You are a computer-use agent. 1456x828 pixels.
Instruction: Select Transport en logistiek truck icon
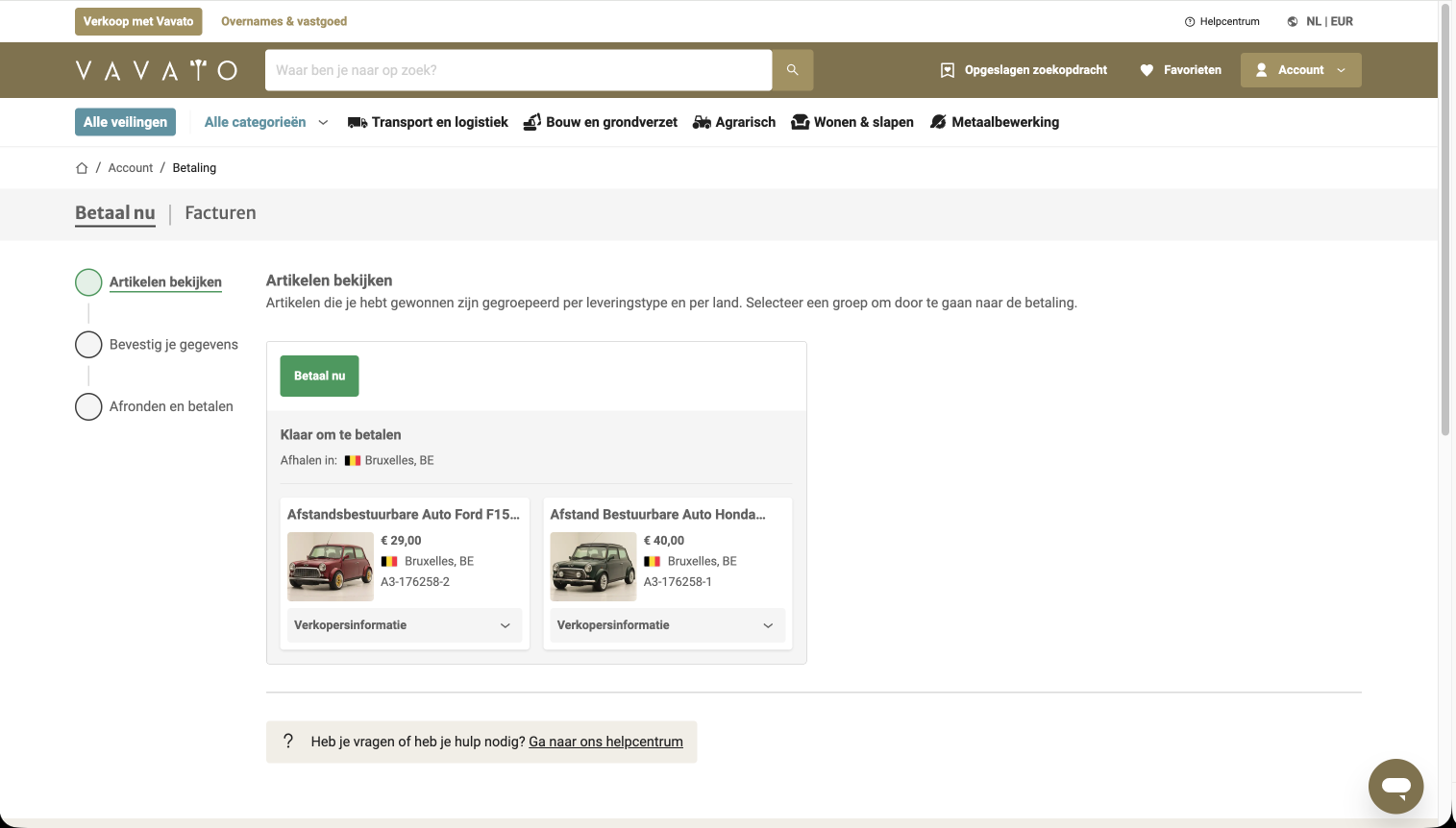[358, 122]
